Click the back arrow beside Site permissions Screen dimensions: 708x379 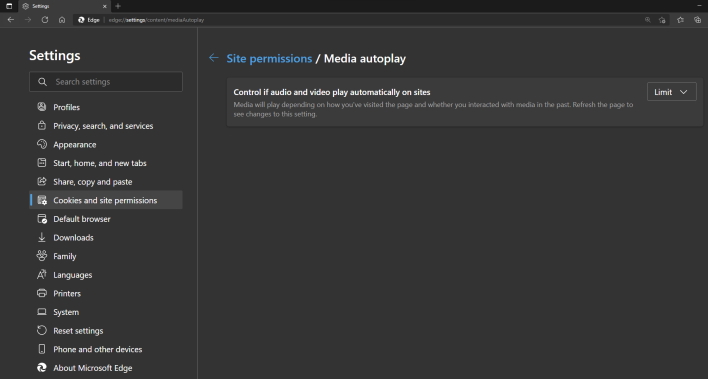coord(214,58)
